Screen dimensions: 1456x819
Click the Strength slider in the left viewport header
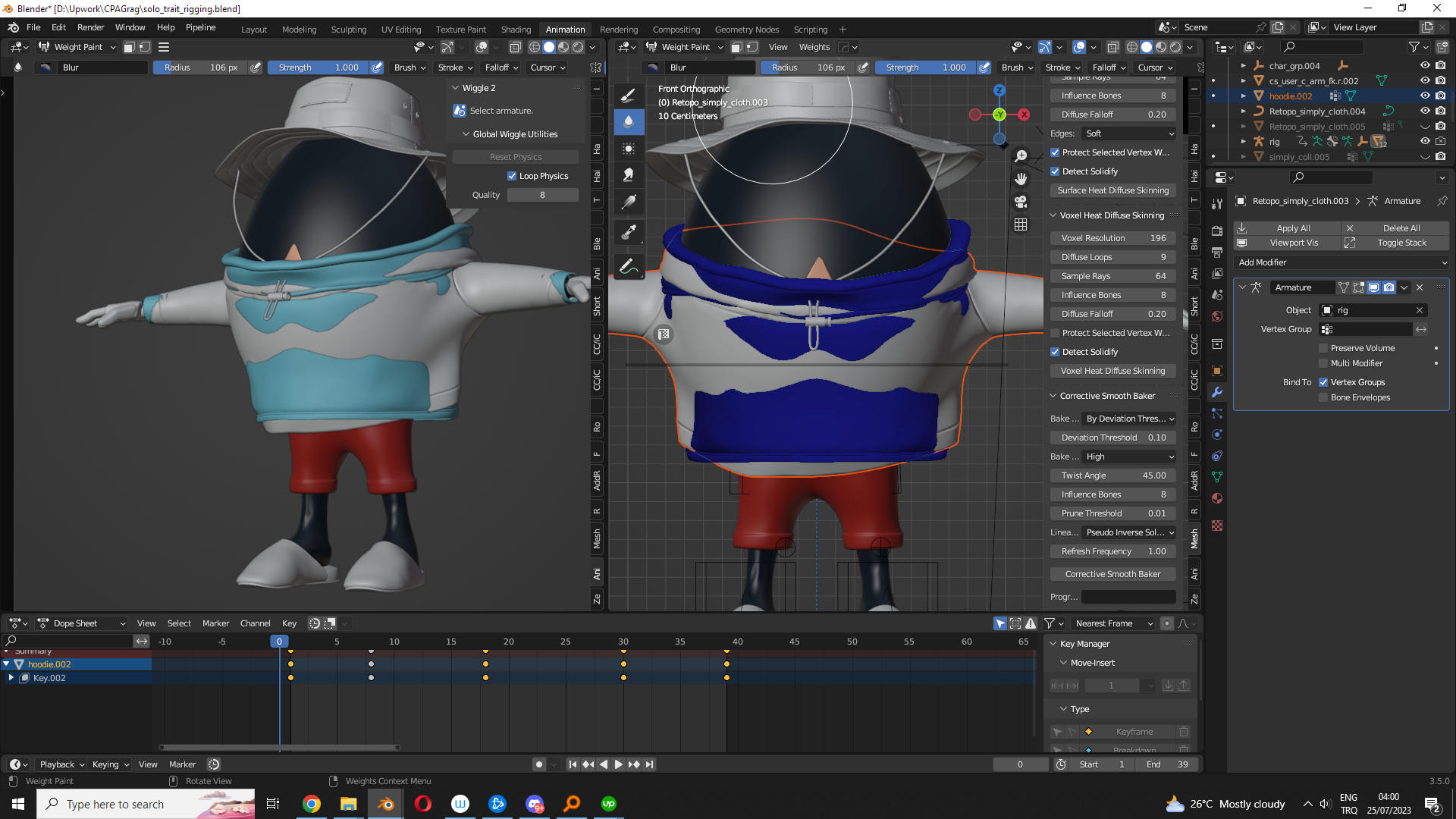318,67
